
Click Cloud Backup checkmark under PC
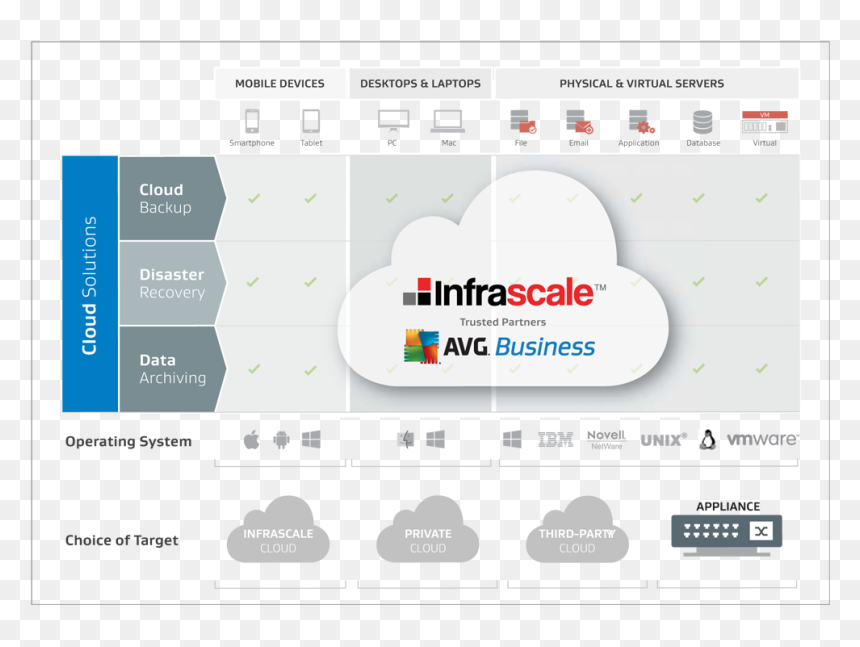pyautogui.click(x=392, y=198)
